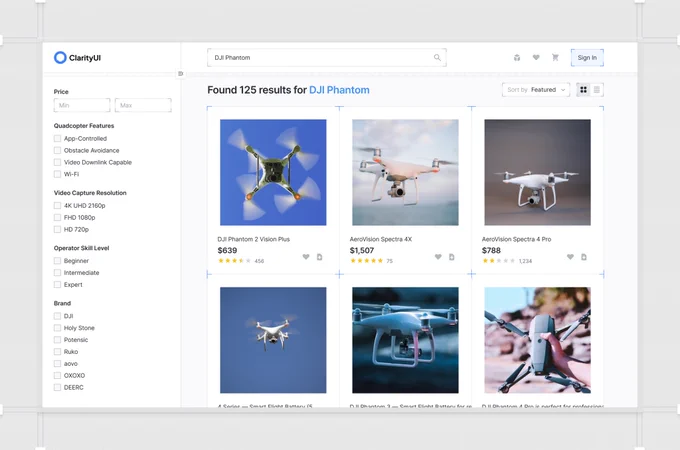The width and height of the screenshot is (680, 450).
Task: Check Expert skill level
Action: [x=57, y=284]
